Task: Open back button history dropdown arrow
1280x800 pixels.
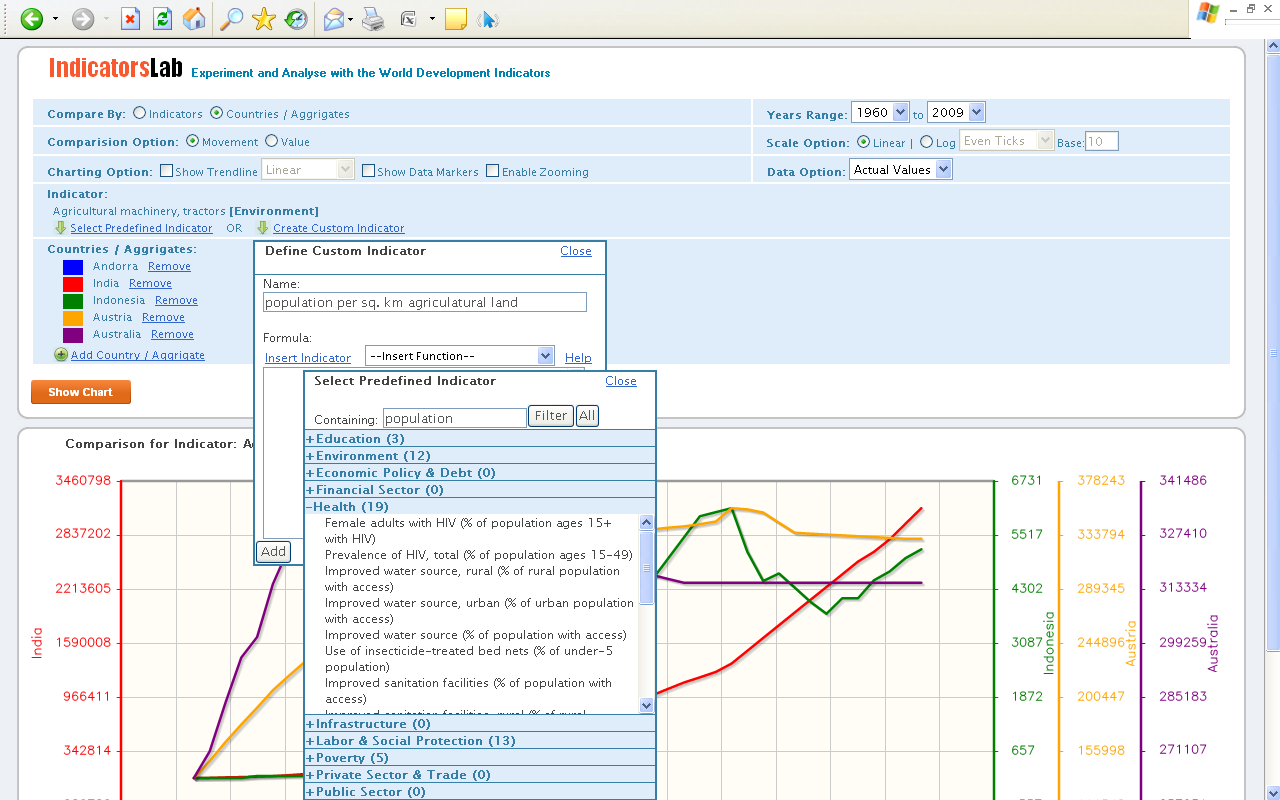Action: (x=55, y=19)
